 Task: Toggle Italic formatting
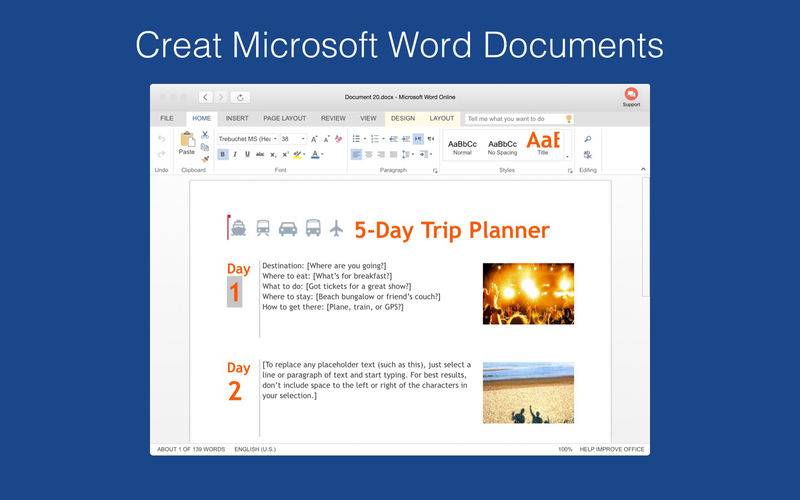[235, 154]
